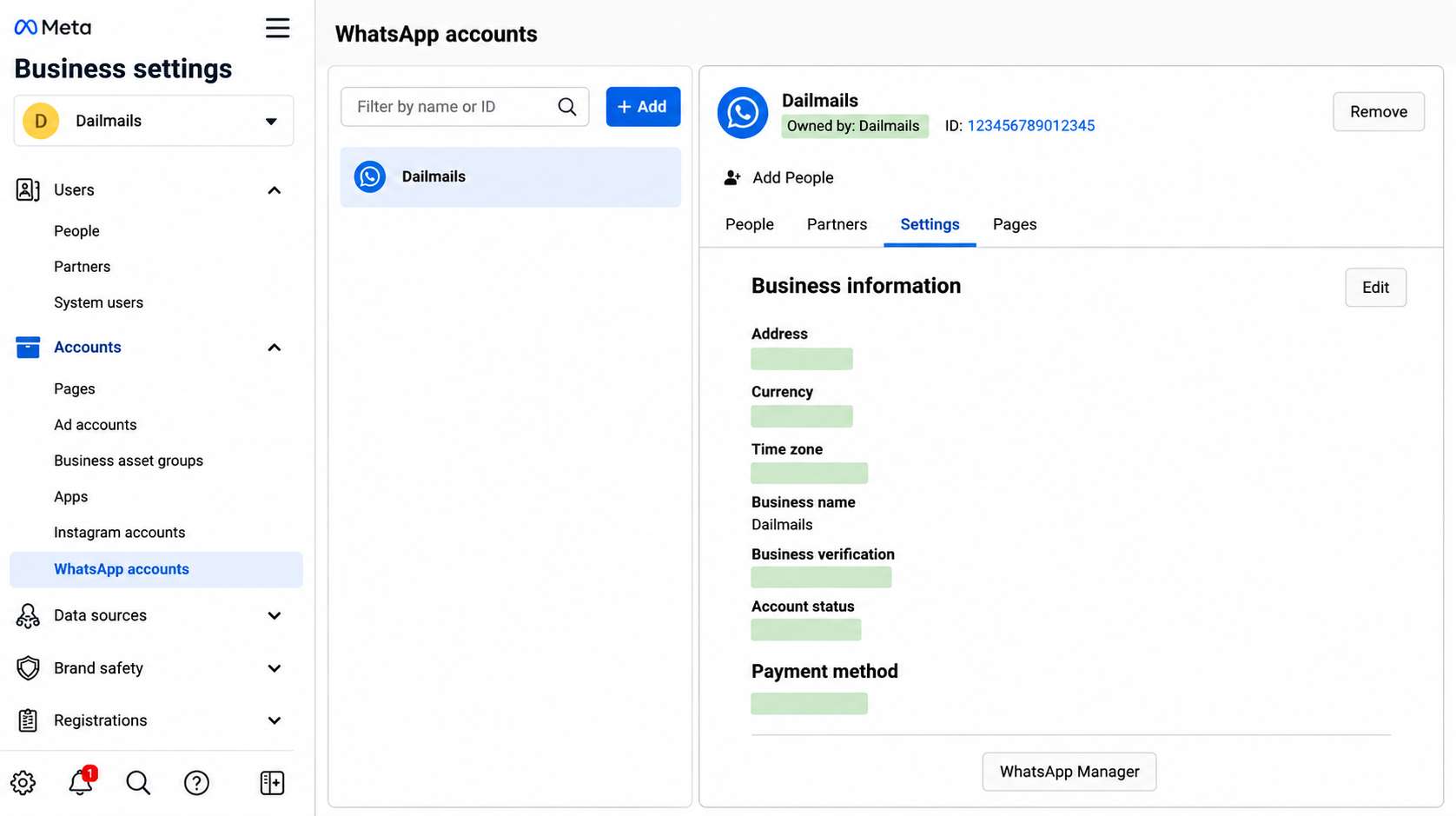Open Ad accounts in sidebar
Viewport: 1456px width, 816px height.
(95, 425)
